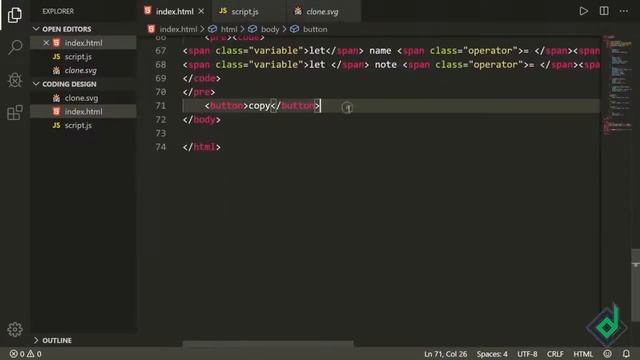Screen dimensions: 640x360
Task: Open the Search view in activity bar
Action: click(15, 47)
